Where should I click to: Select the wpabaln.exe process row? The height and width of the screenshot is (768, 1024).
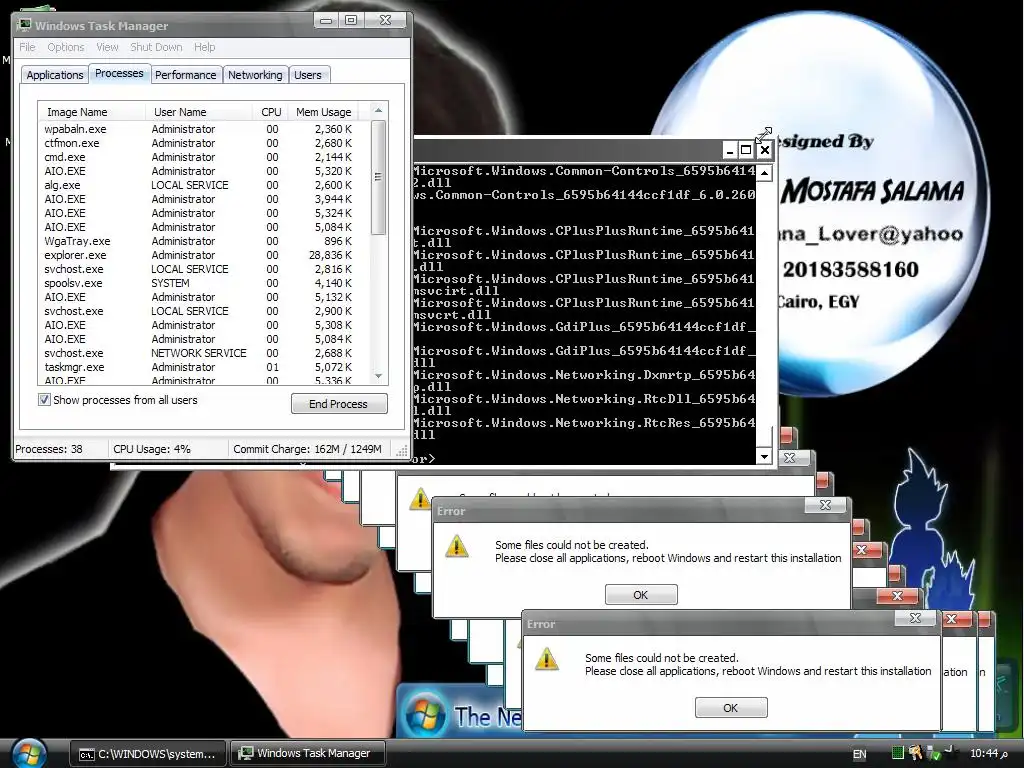[204, 129]
